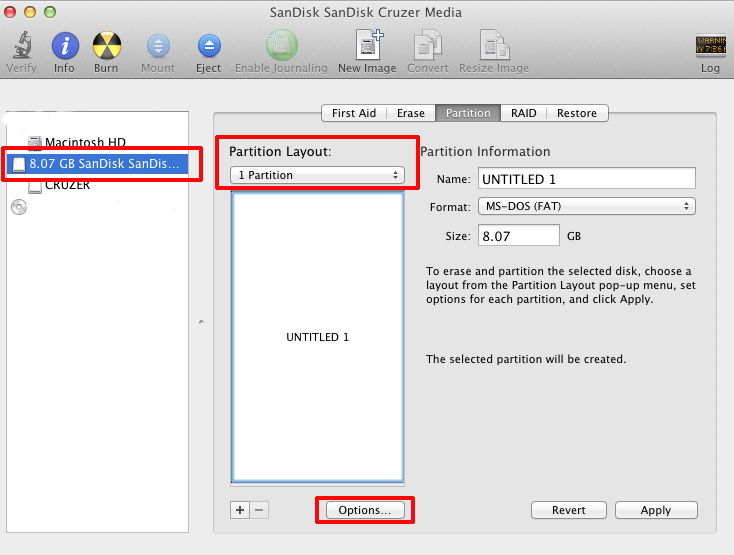This screenshot has width=734, height=555.
Task: Open the Log viewer icon
Action: [710, 45]
